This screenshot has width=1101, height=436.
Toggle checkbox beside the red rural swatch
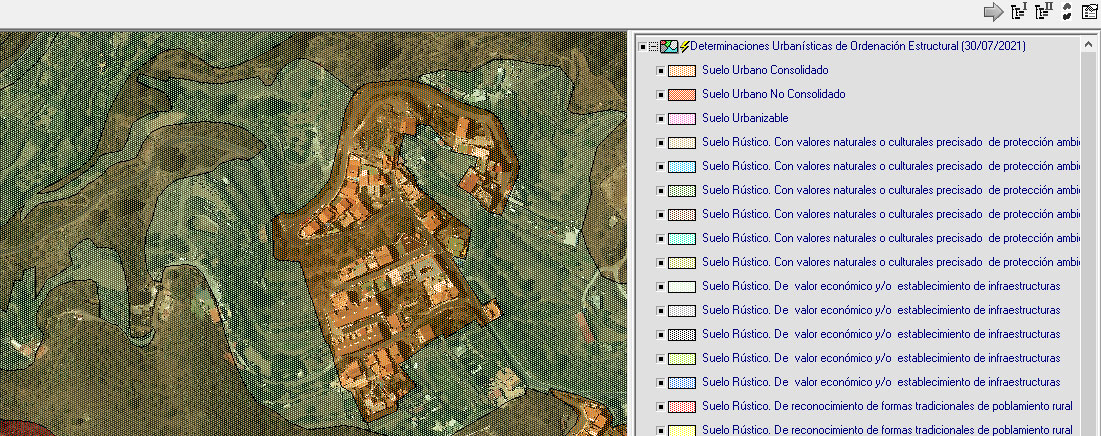[660, 407]
